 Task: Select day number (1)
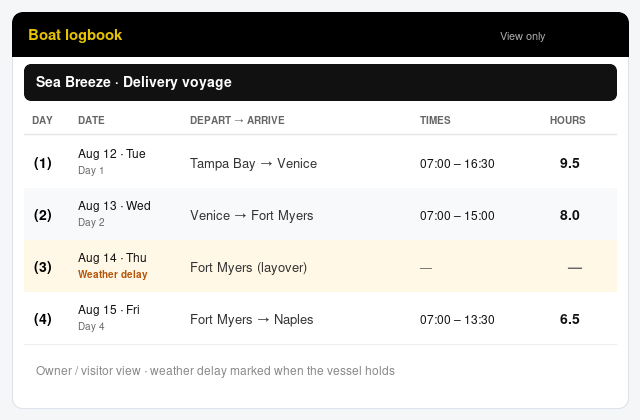[42, 163]
